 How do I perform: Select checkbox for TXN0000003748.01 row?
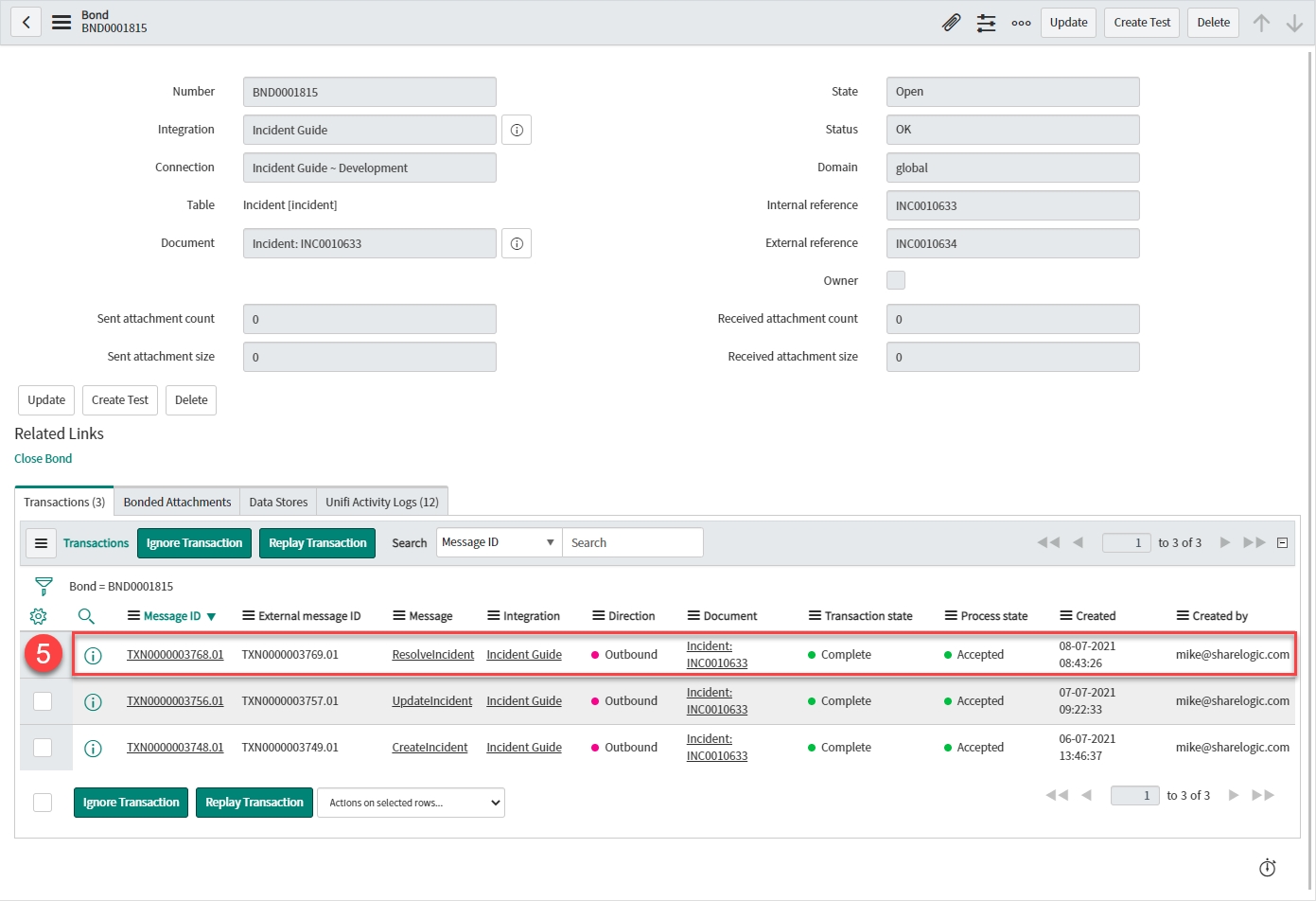pyautogui.click(x=43, y=748)
